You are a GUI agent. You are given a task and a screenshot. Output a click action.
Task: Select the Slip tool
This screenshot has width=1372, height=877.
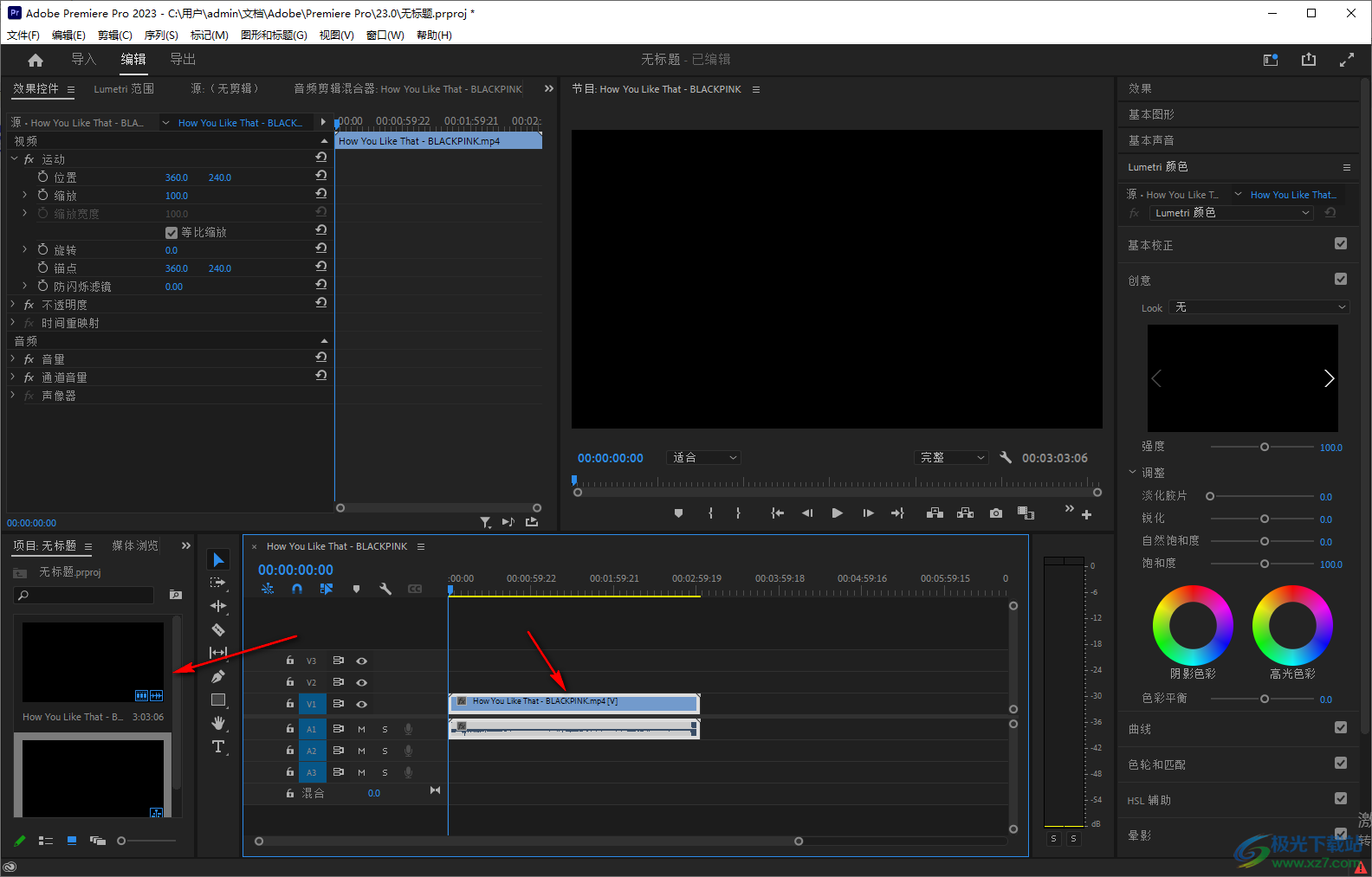[x=218, y=653]
